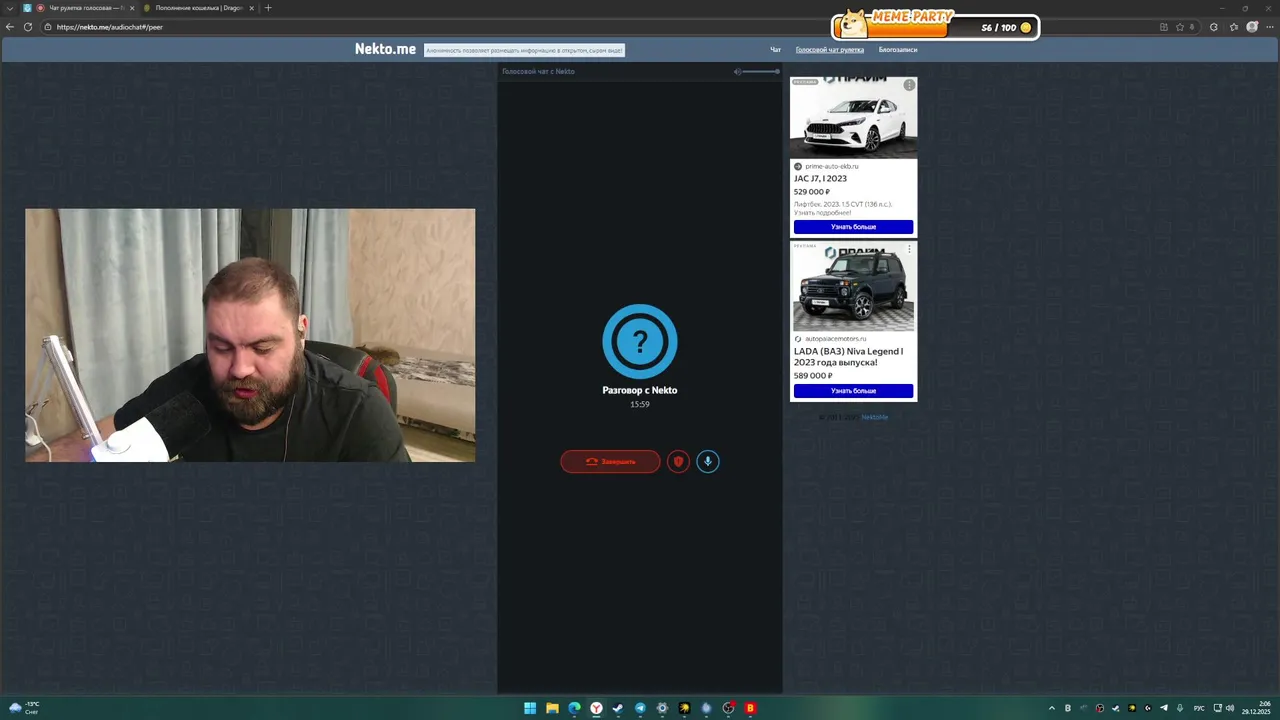Viewport: 1280px width, 720px height.
Task: Click the system tray volume icon
Action: pos(1230,708)
